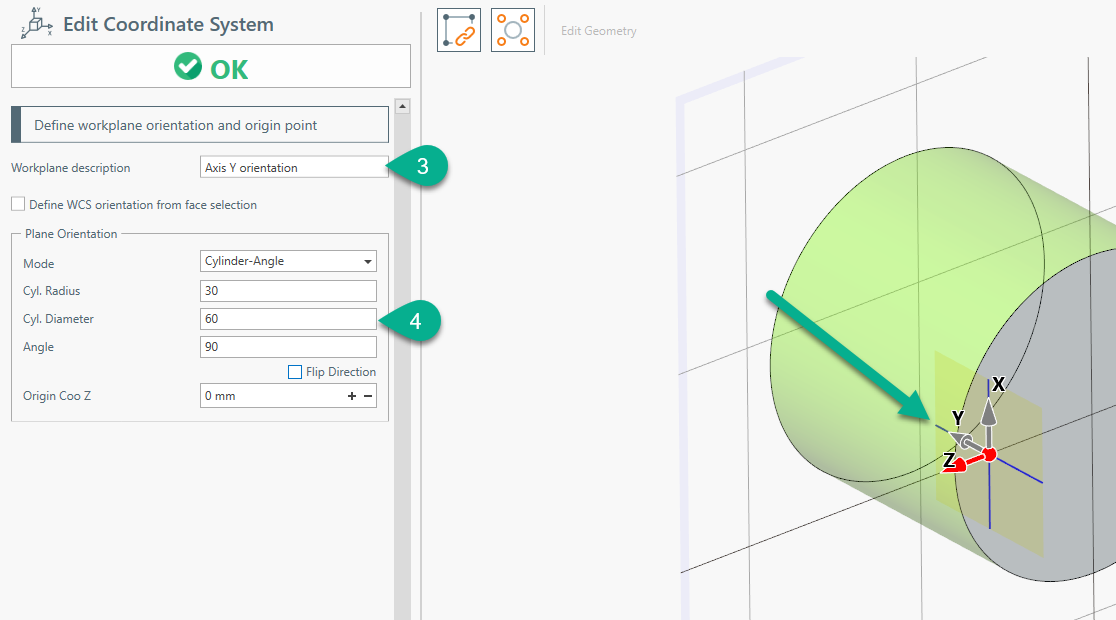This screenshot has width=1116, height=620.
Task: Click the red Z axis arrow
Action: tap(960, 464)
